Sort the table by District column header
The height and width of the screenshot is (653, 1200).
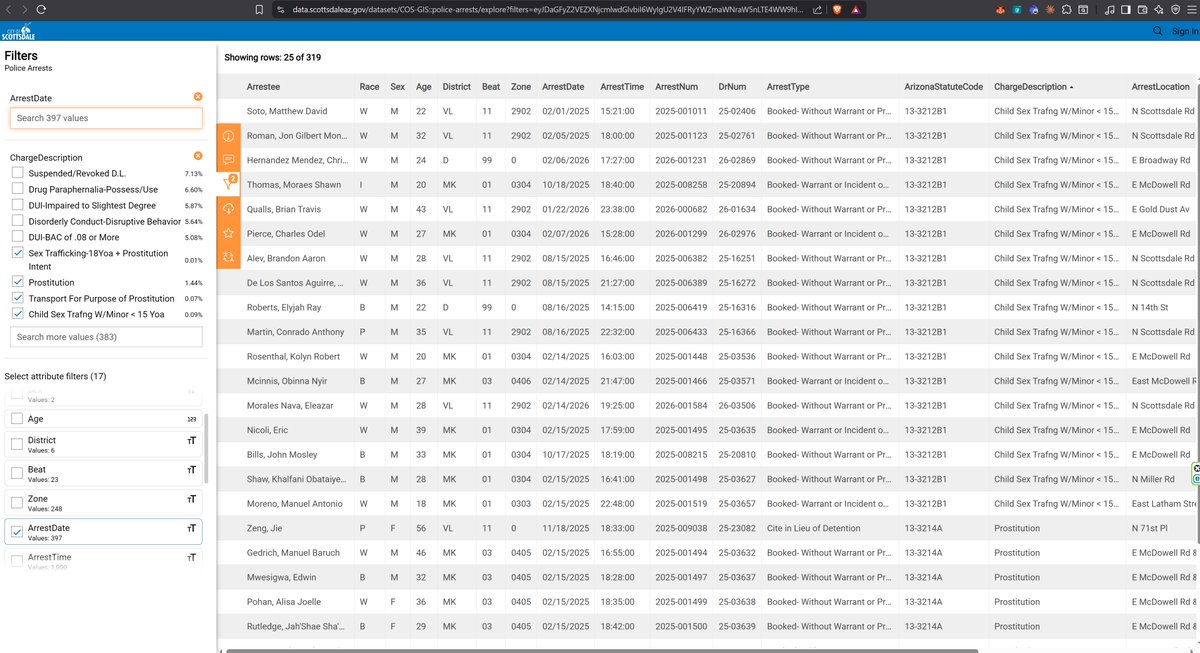tap(456, 87)
